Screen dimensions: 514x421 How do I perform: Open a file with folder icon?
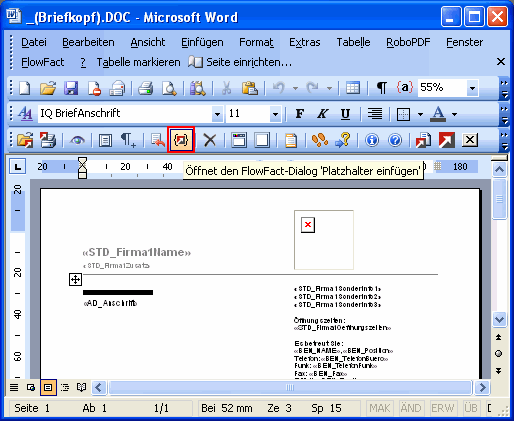pos(48,88)
